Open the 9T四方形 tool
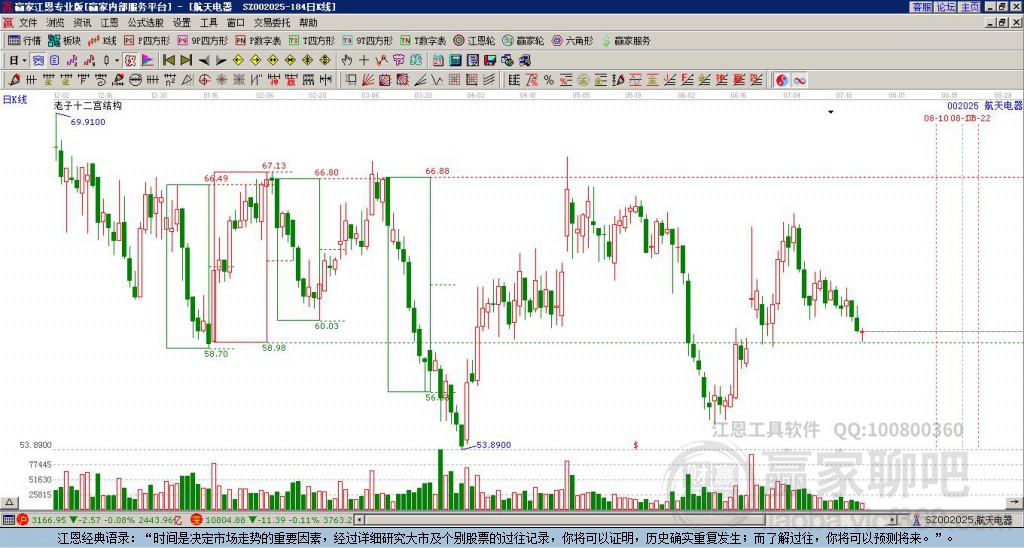Screen dimensions: 1024x548 pos(367,41)
